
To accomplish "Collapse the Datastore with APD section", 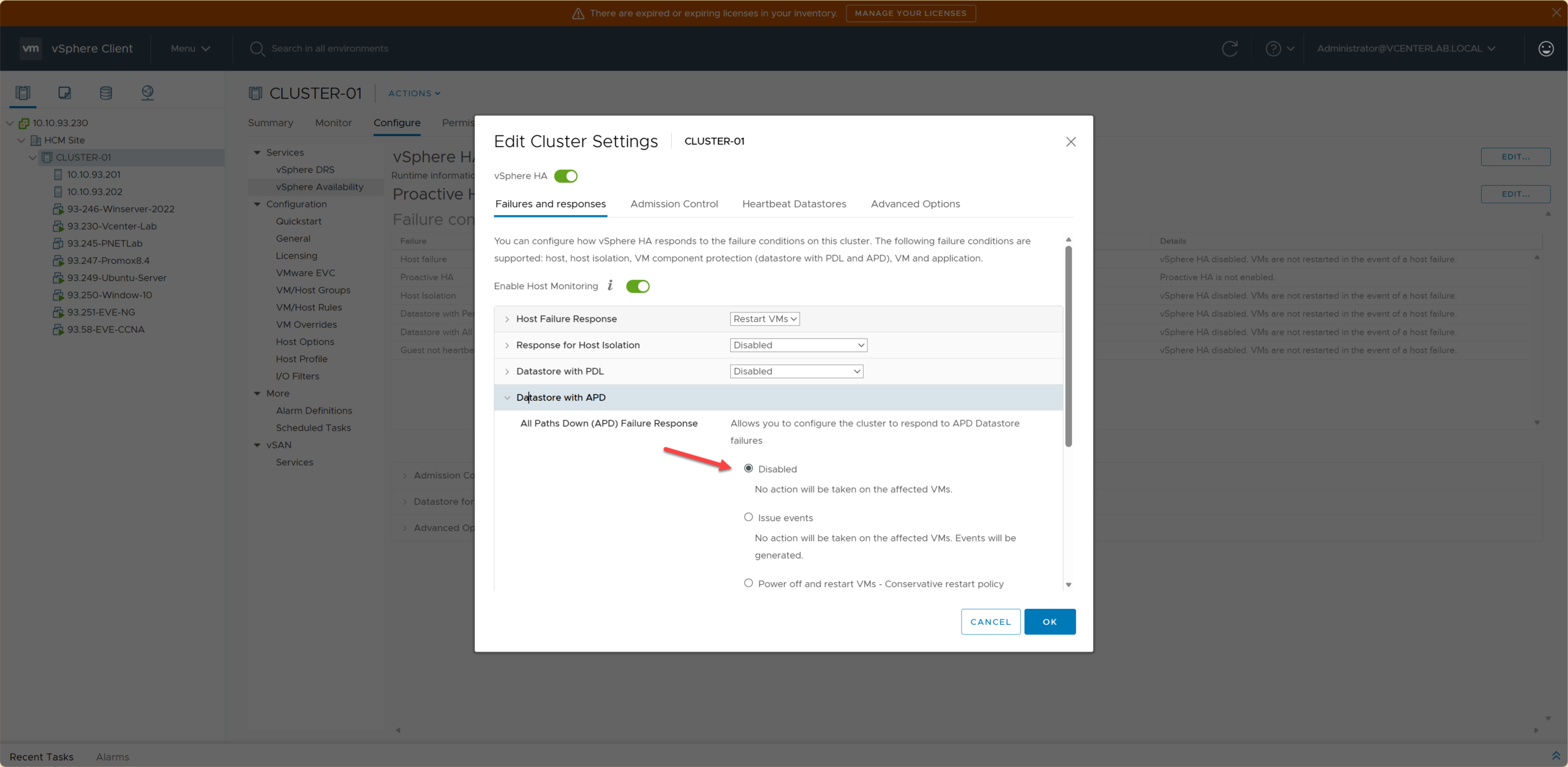I will (x=507, y=398).
